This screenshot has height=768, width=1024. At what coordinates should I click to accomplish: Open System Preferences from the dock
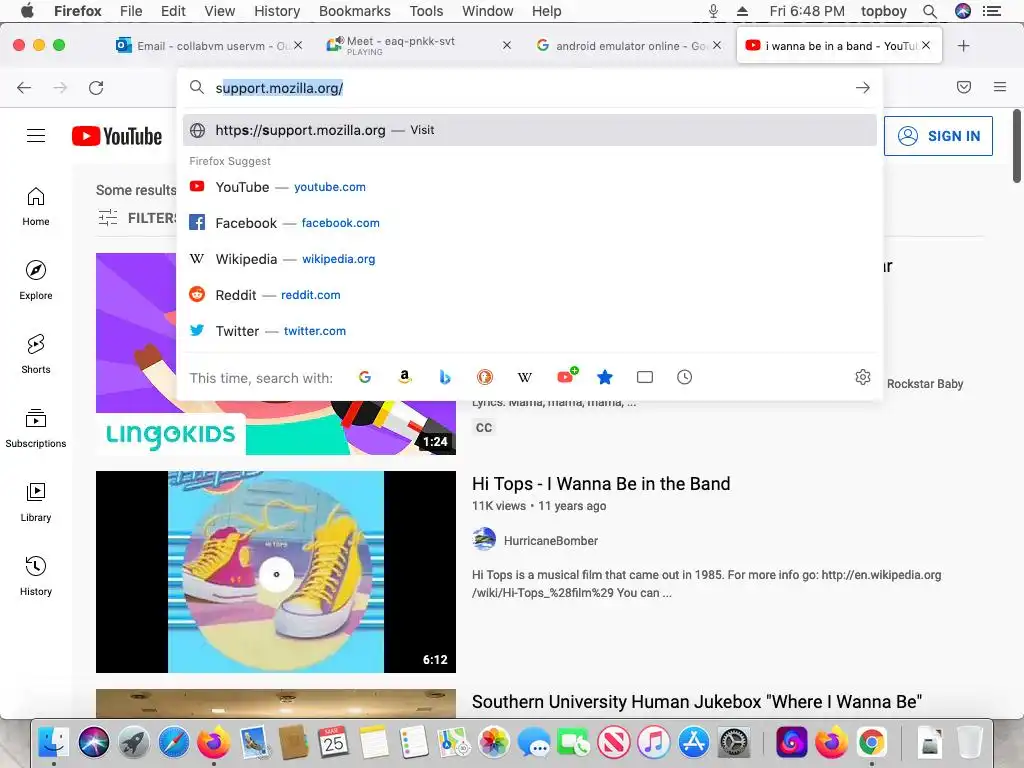(x=734, y=743)
